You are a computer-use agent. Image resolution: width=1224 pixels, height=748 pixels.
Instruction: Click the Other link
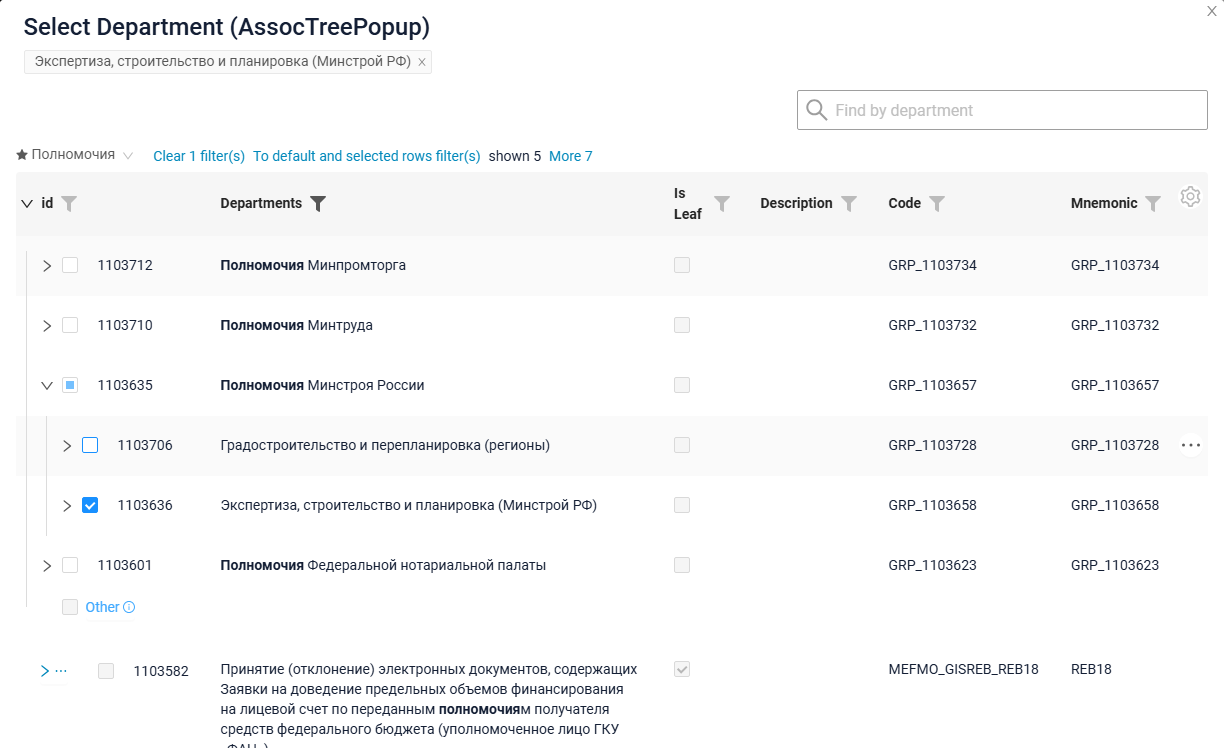pyautogui.click(x=102, y=607)
